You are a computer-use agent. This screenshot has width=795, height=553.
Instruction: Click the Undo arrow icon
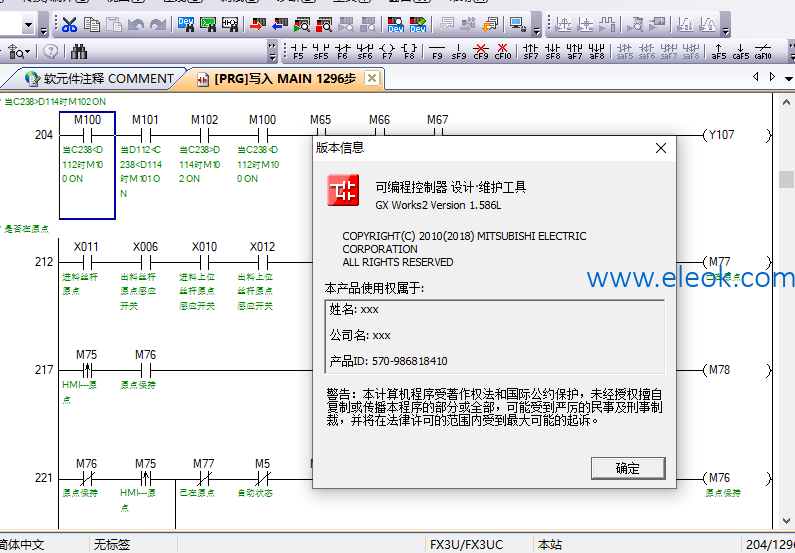136,24
